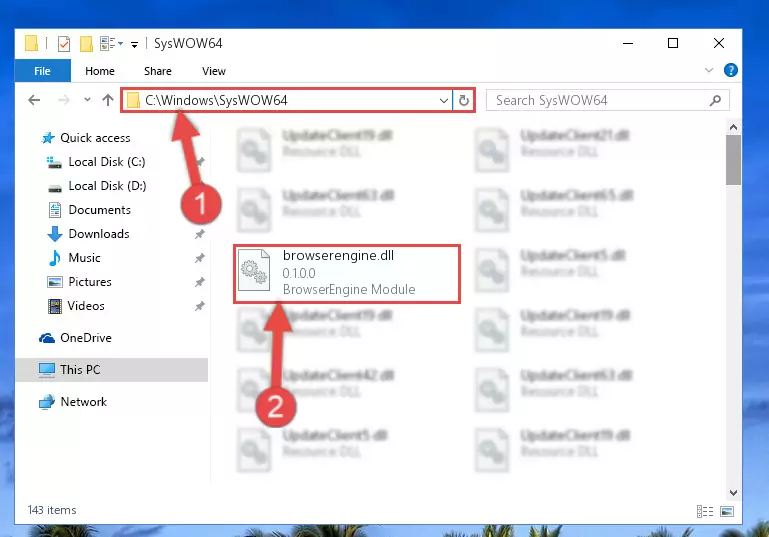
Task: Click the vertical scrollbar thumb
Action: pyautogui.click(x=733, y=160)
